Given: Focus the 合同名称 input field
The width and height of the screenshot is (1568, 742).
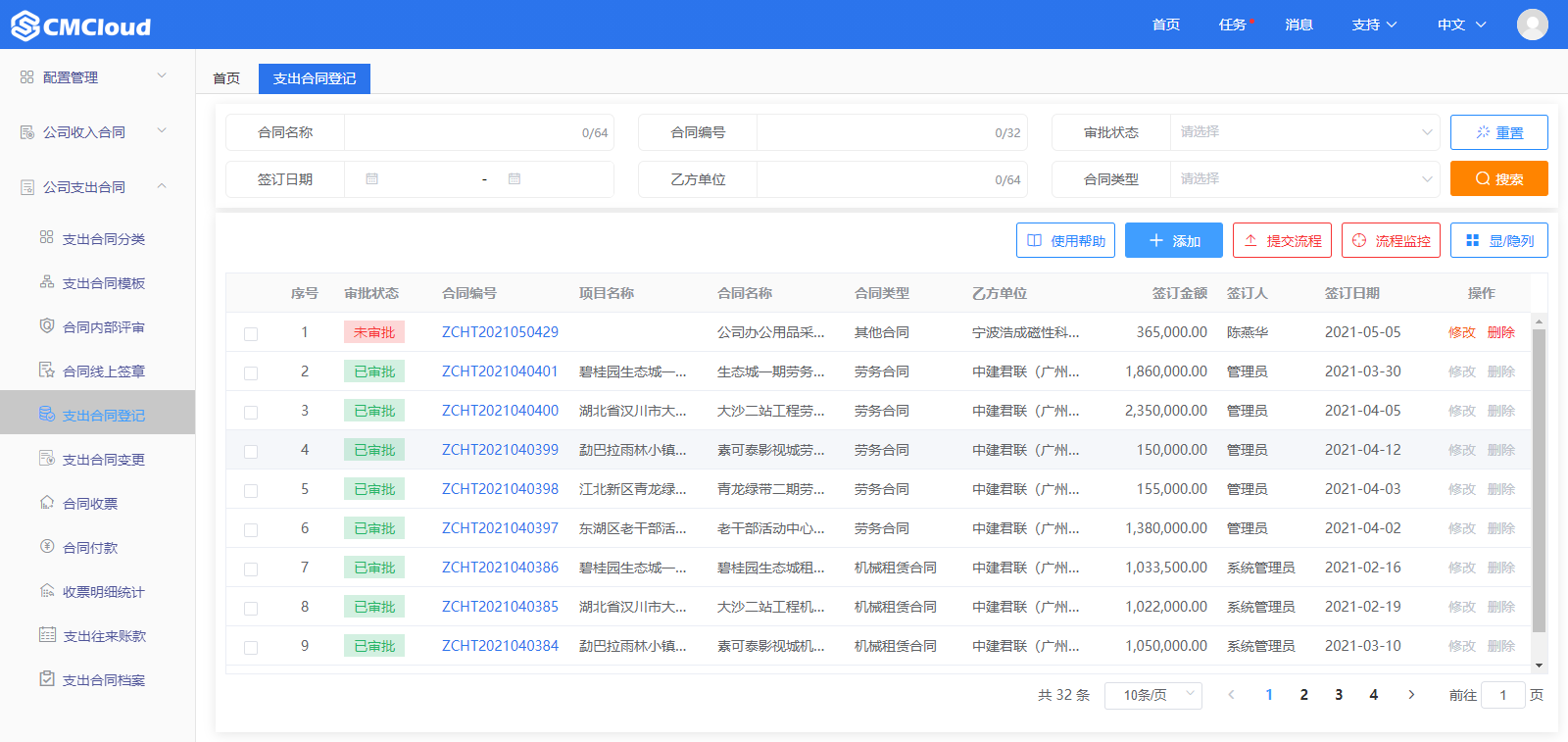Looking at the screenshot, I should pos(479,132).
